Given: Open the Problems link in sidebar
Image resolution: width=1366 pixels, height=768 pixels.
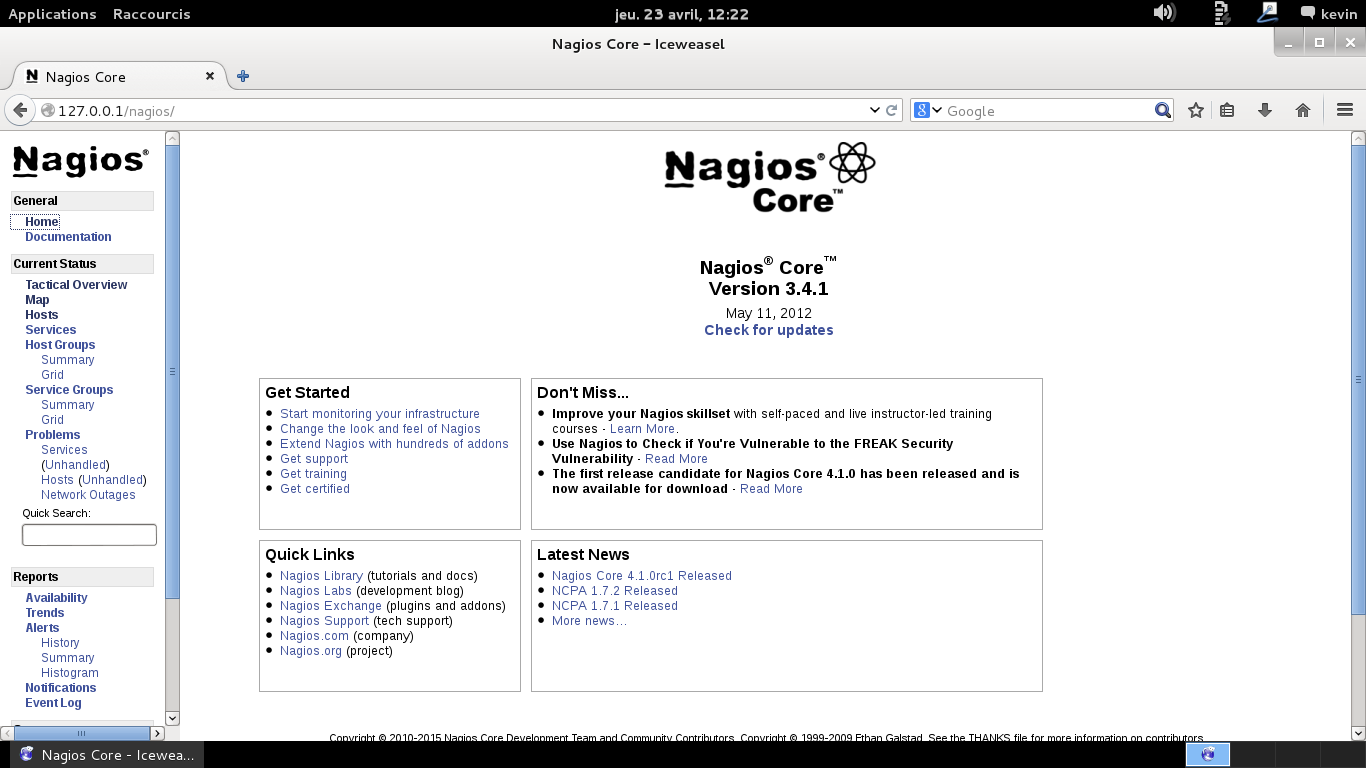Looking at the screenshot, I should pos(53,435).
